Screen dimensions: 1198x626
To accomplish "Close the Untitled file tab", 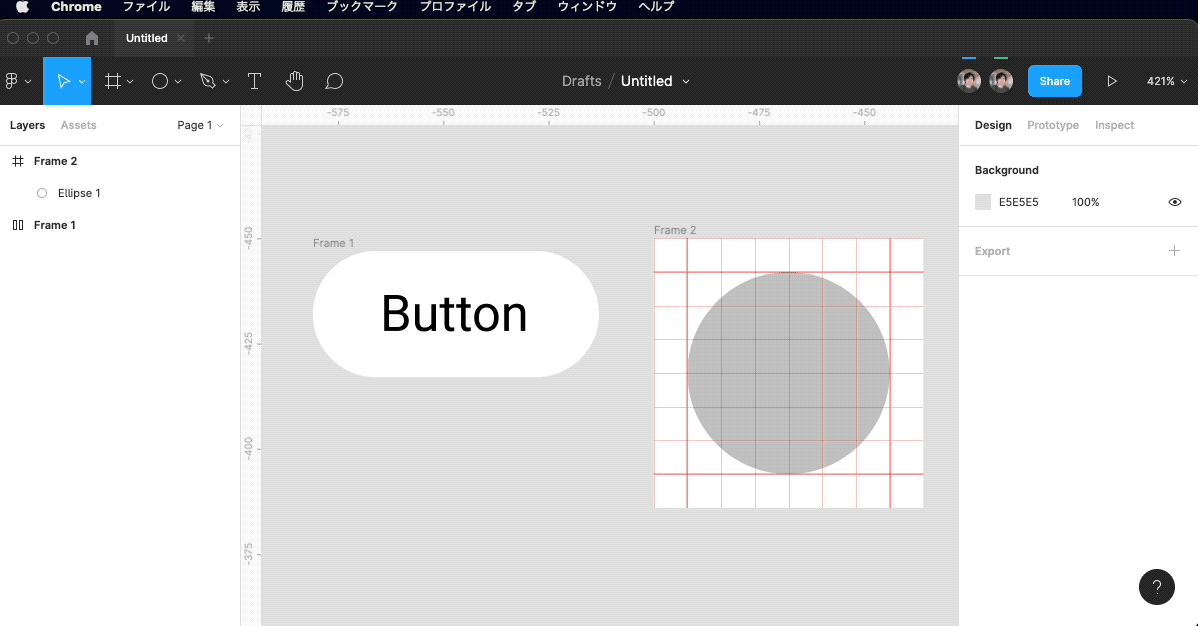I will coord(181,38).
